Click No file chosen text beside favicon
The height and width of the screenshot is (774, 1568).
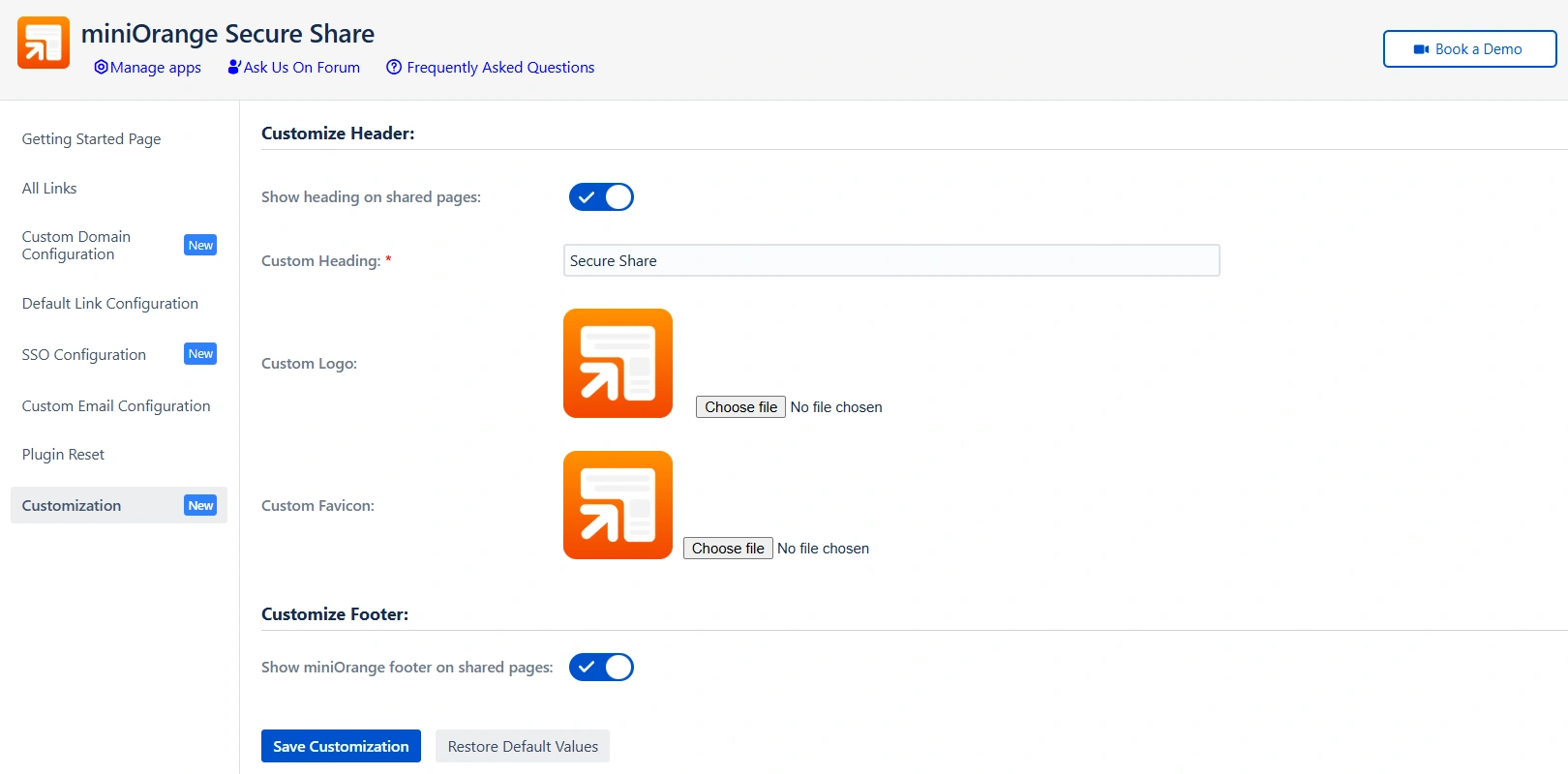pos(823,549)
